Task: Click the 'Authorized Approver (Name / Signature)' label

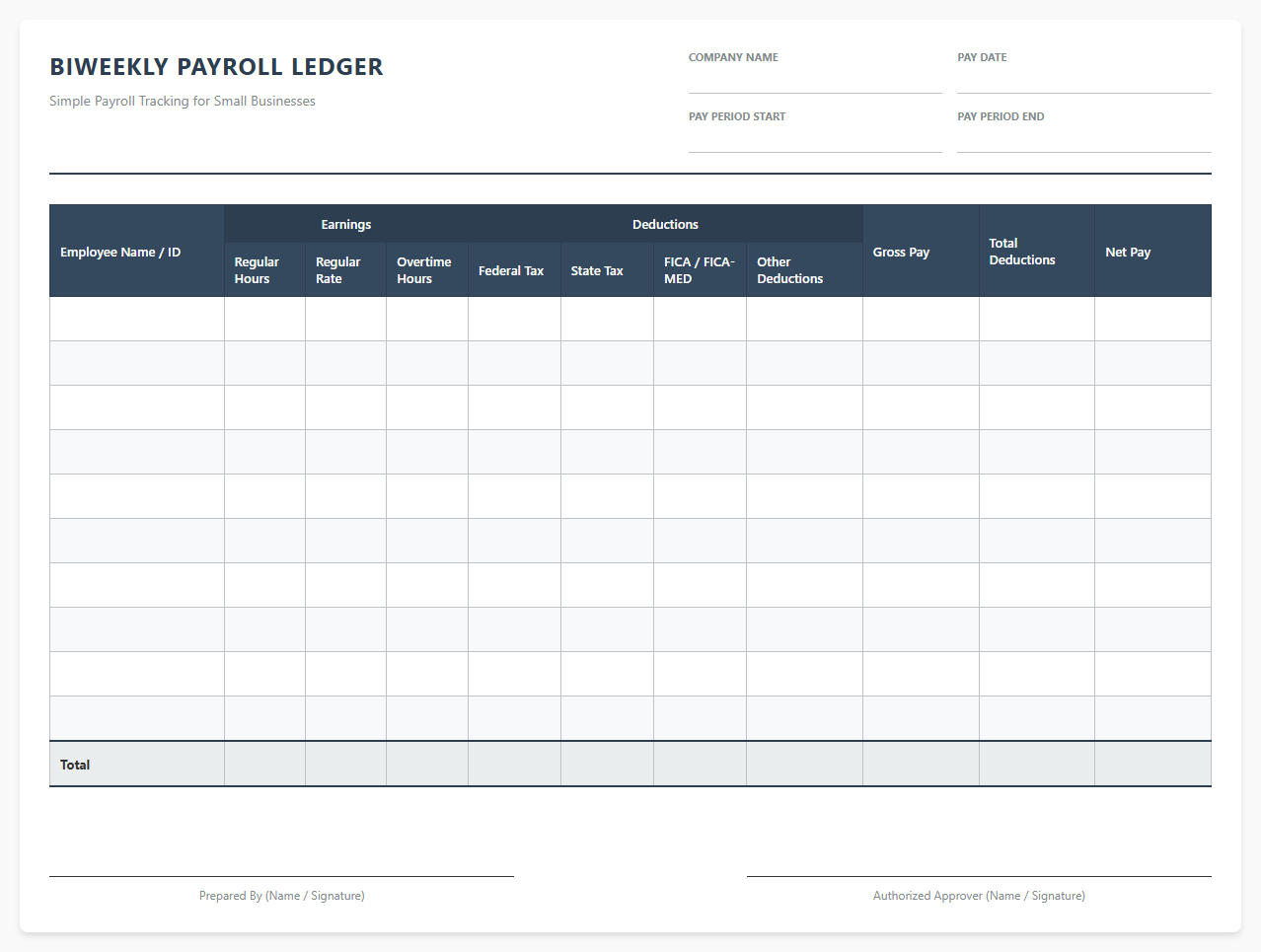Action: [x=979, y=896]
